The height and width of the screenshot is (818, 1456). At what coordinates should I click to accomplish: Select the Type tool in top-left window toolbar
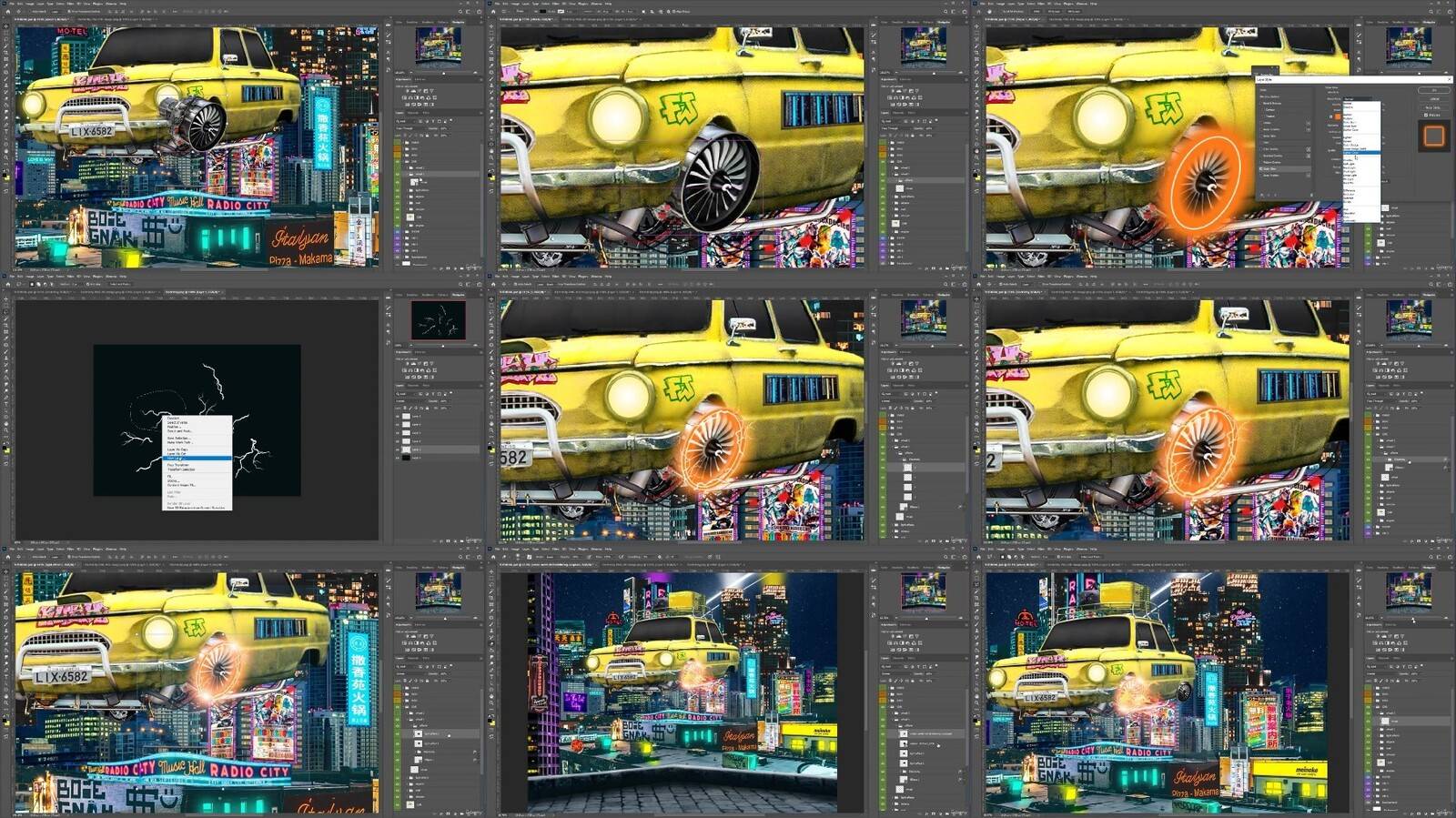tap(6, 129)
